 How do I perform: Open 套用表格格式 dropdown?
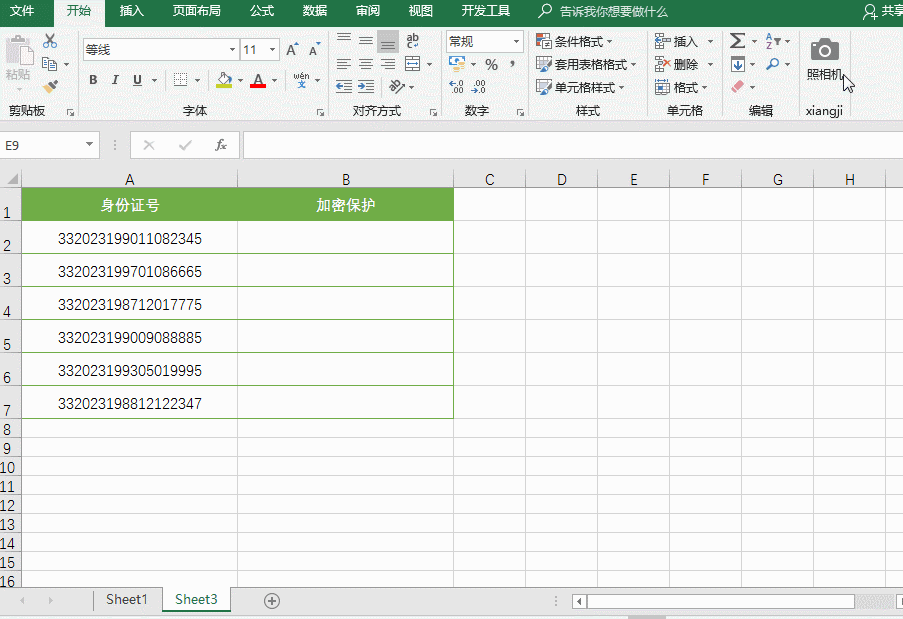(x=586, y=64)
